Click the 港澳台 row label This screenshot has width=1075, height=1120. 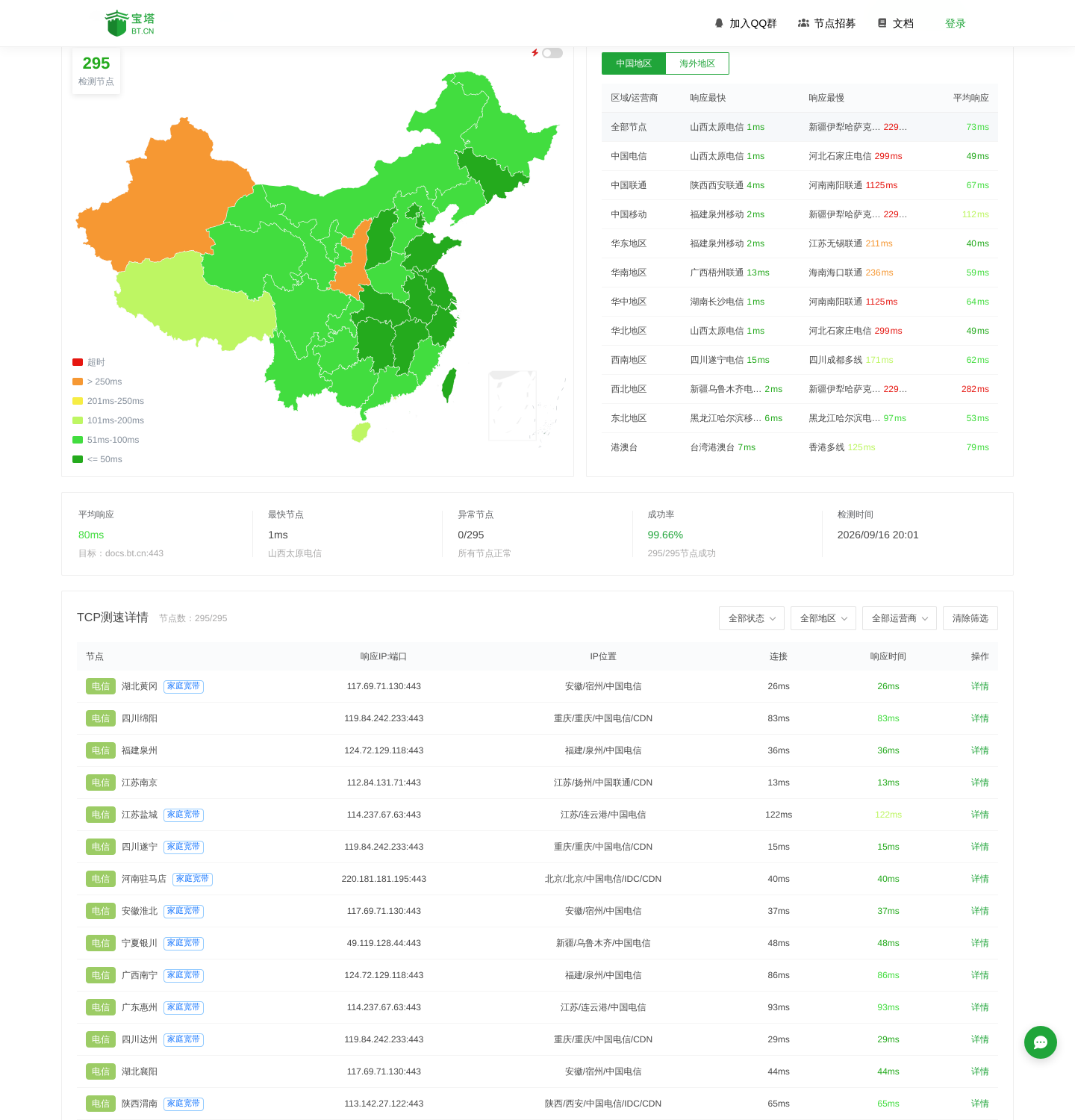tap(624, 447)
